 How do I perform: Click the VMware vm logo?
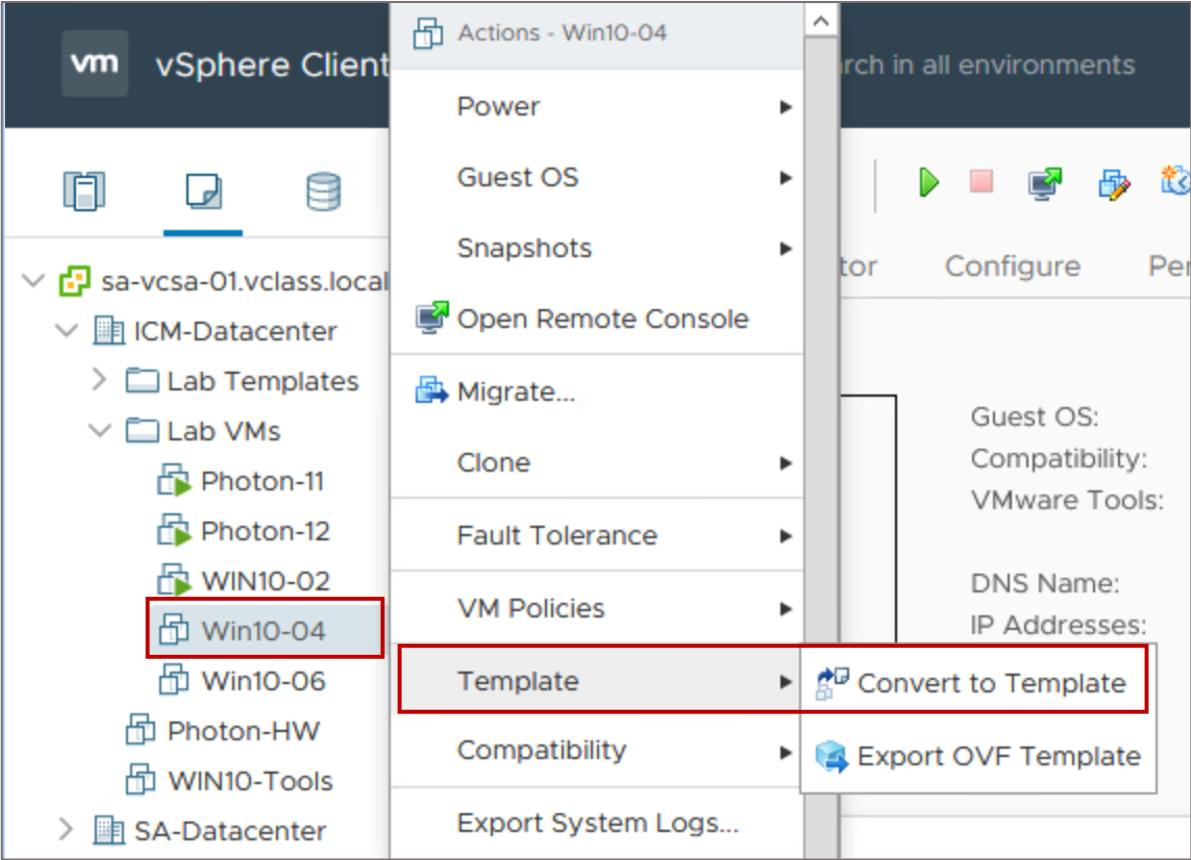94,64
